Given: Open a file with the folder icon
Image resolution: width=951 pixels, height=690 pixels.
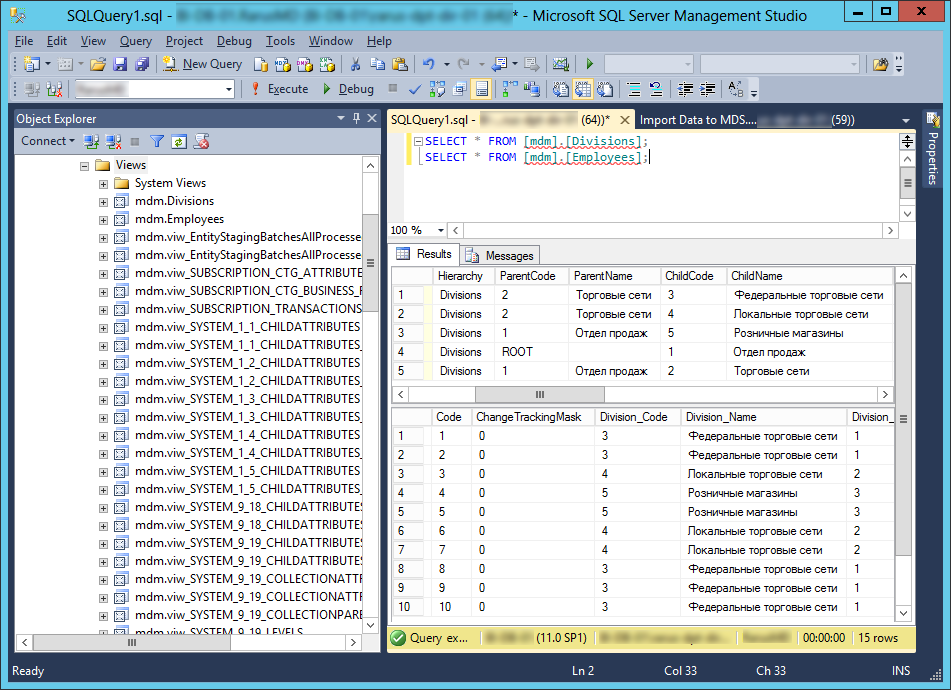Looking at the screenshot, I should coord(98,64).
